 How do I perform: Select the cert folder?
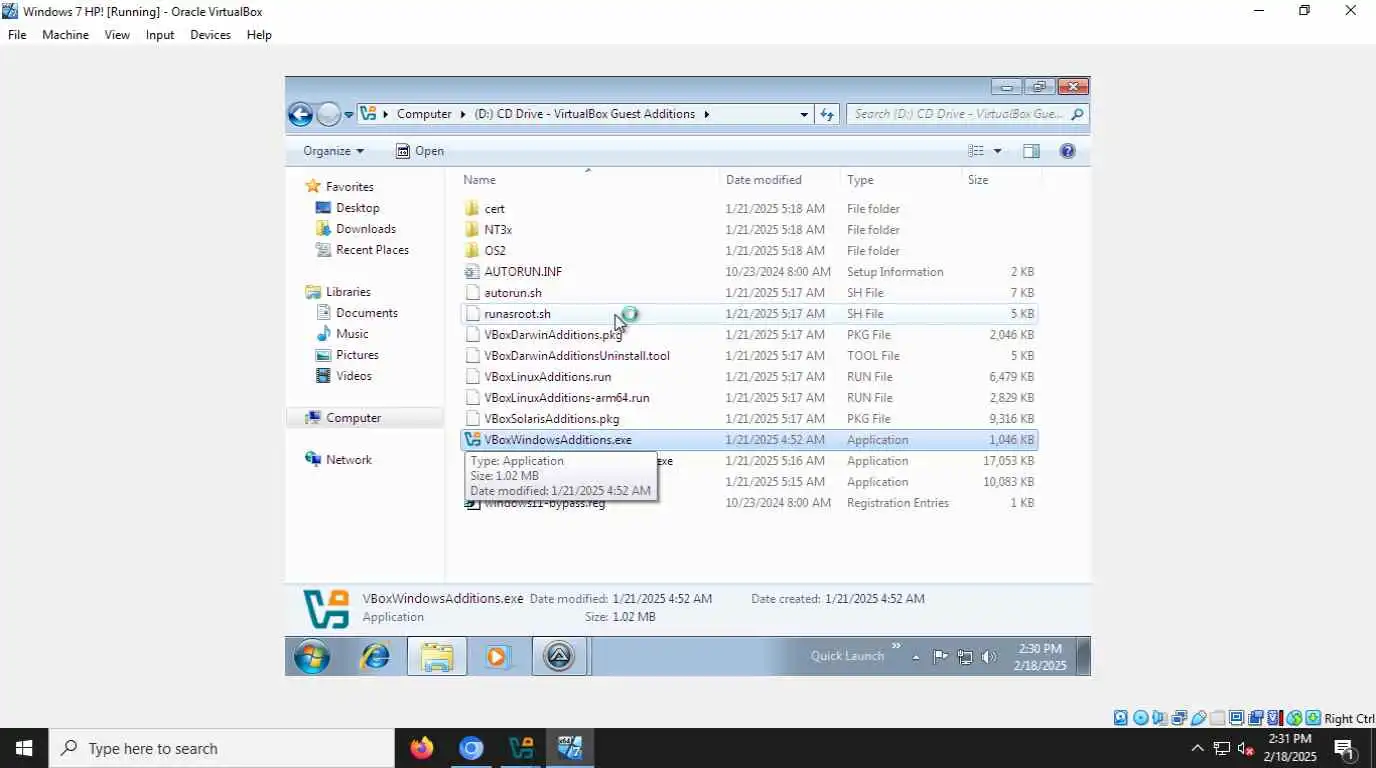click(x=749, y=209)
